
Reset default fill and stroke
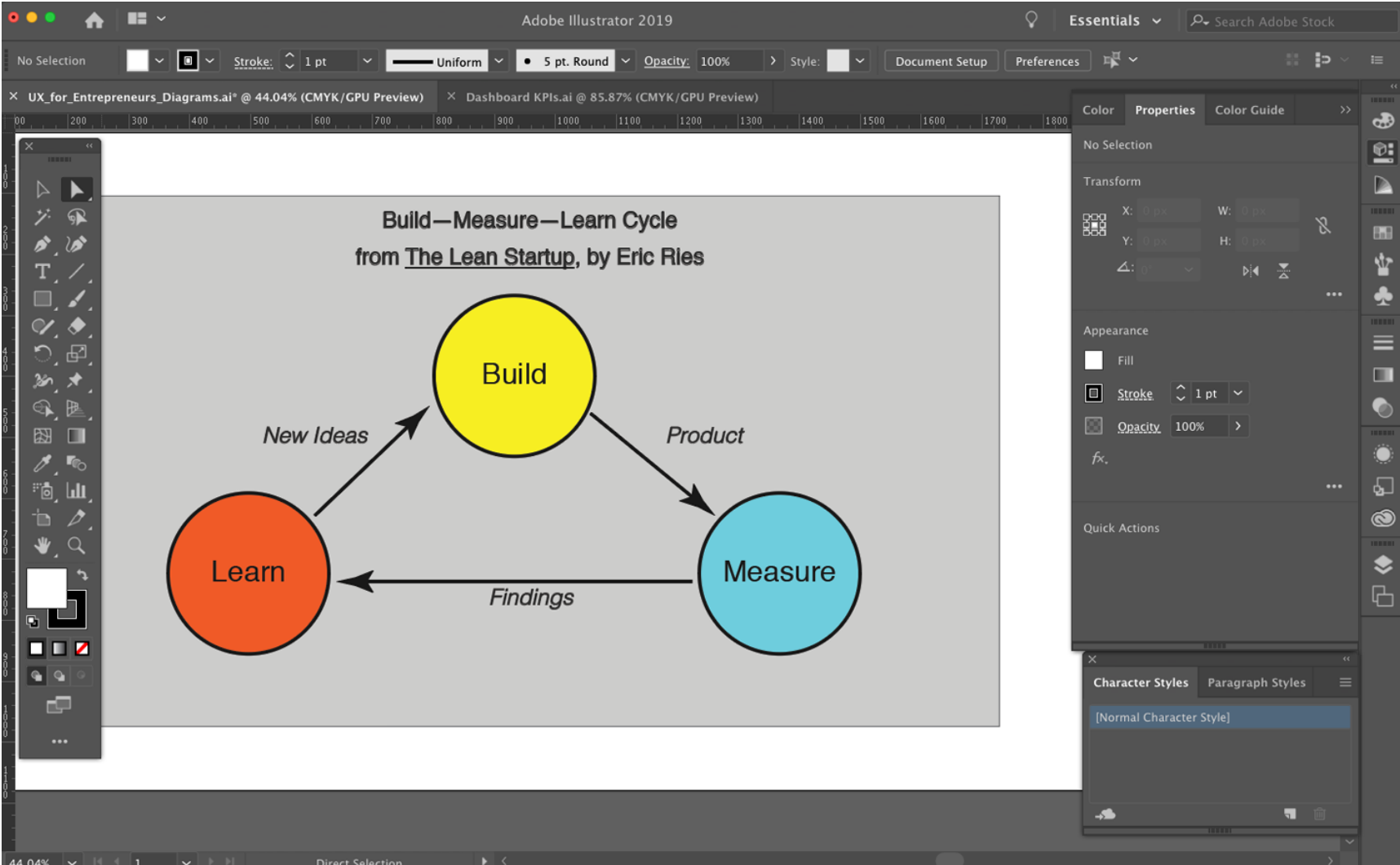[33, 622]
